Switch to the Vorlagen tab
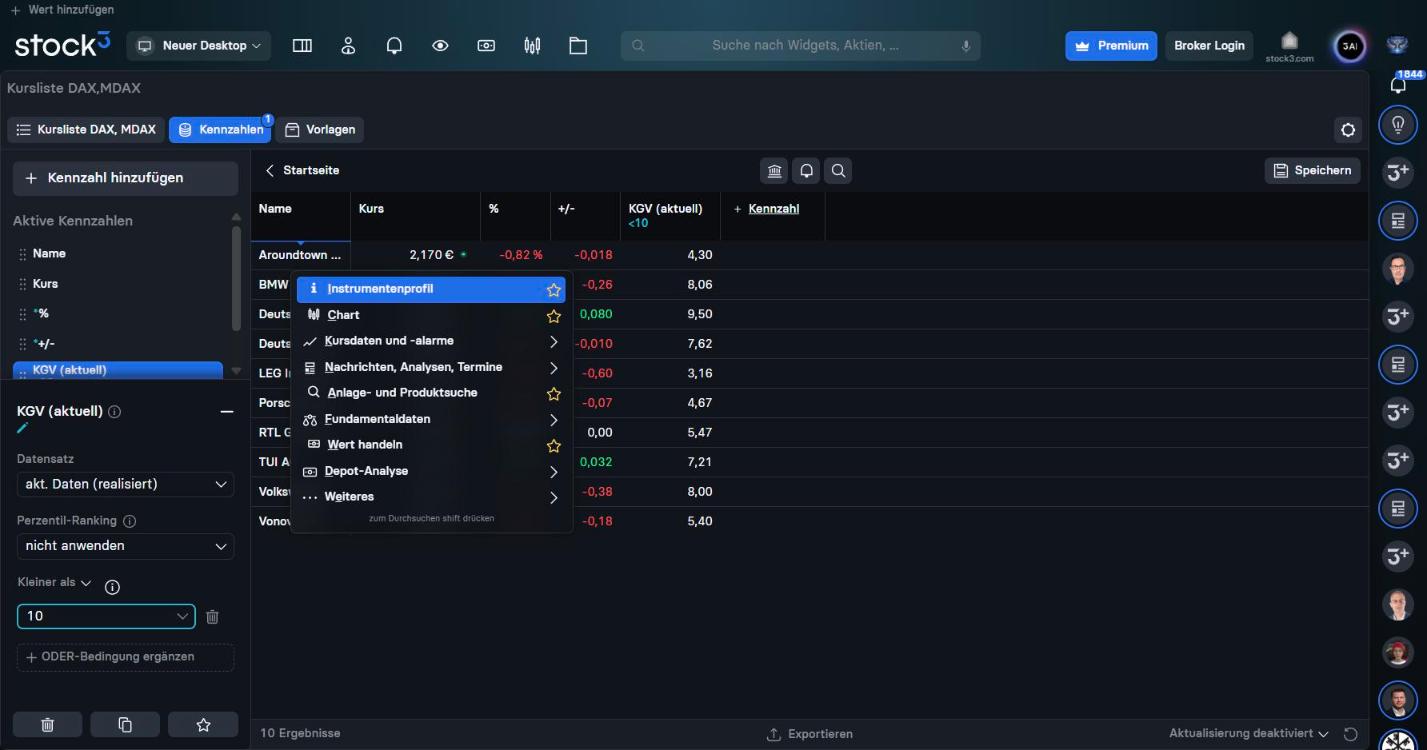Viewport: 1427px width, 750px height. click(x=320, y=130)
